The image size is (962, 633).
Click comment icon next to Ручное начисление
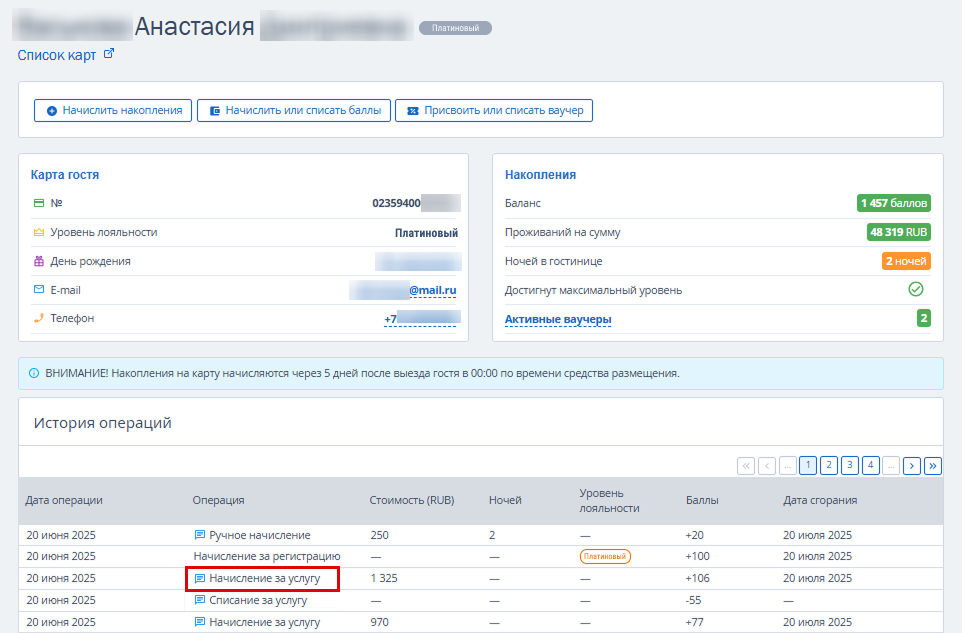click(199, 535)
